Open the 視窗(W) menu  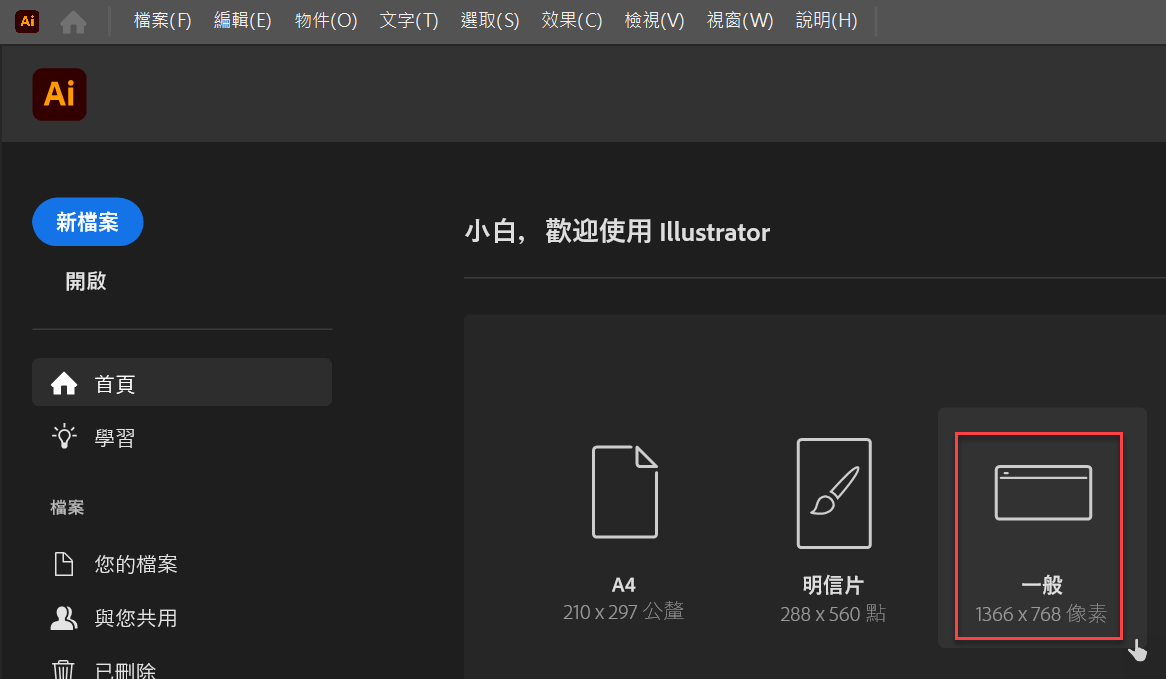[x=739, y=21]
